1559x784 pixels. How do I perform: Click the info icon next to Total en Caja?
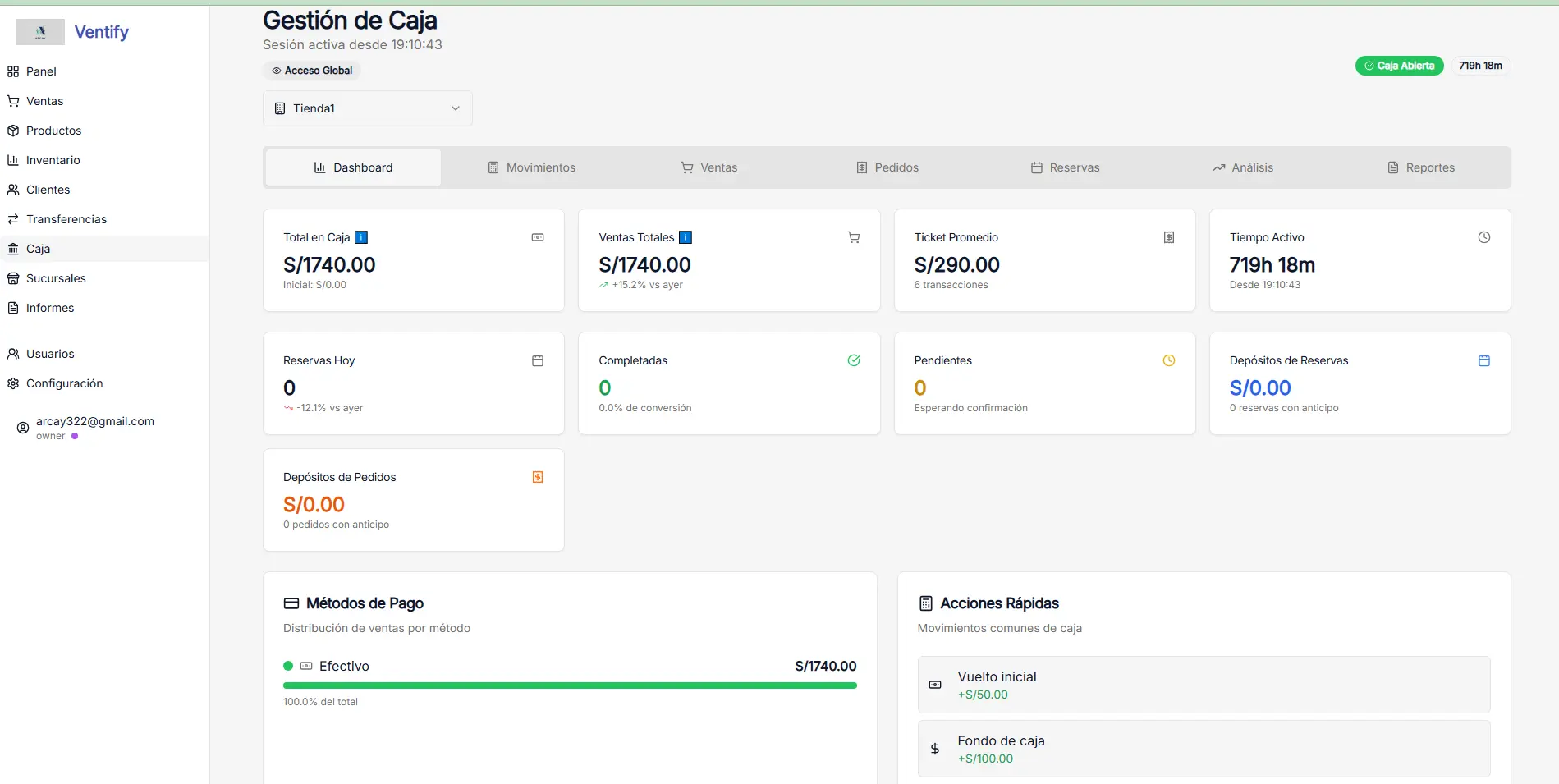[360, 237]
